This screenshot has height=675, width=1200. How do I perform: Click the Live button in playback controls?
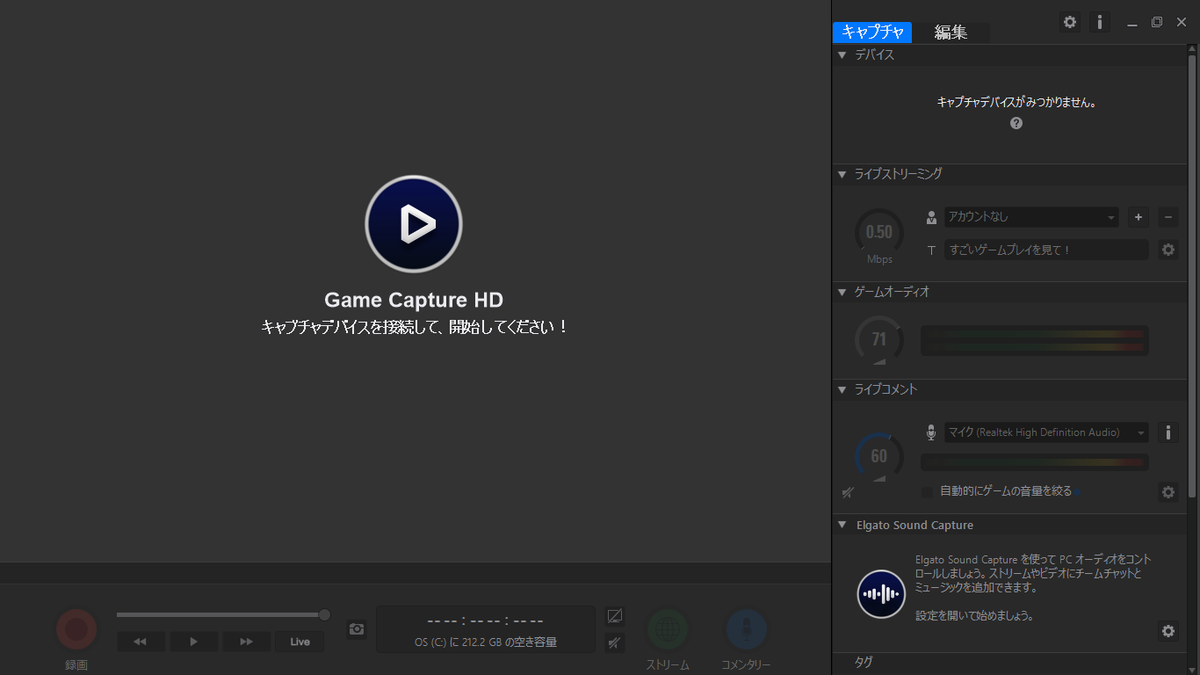click(300, 642)
